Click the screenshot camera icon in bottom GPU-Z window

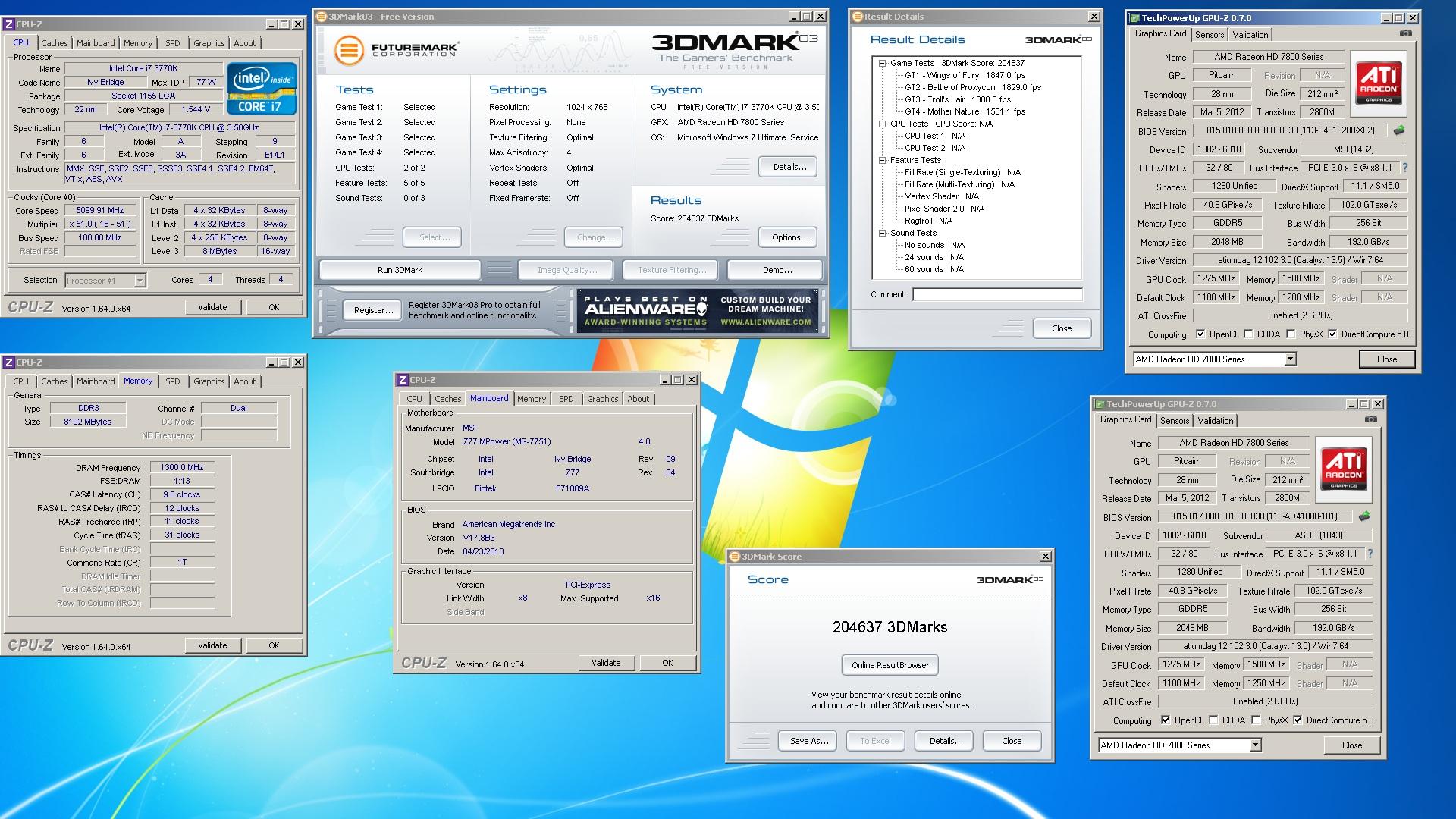tap(1370, 419)
